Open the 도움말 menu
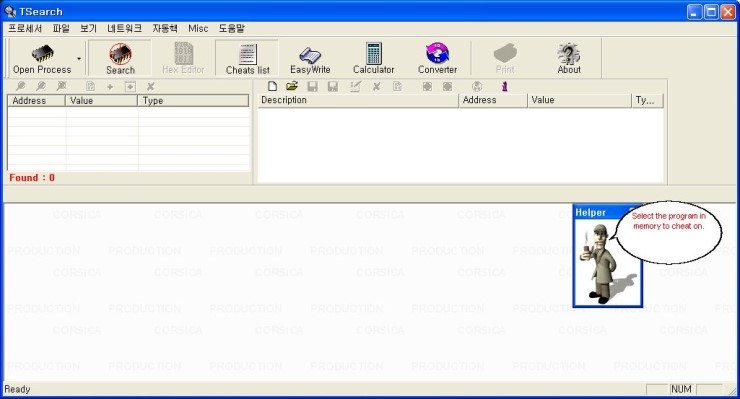740x399 pixels. [231, 28]
